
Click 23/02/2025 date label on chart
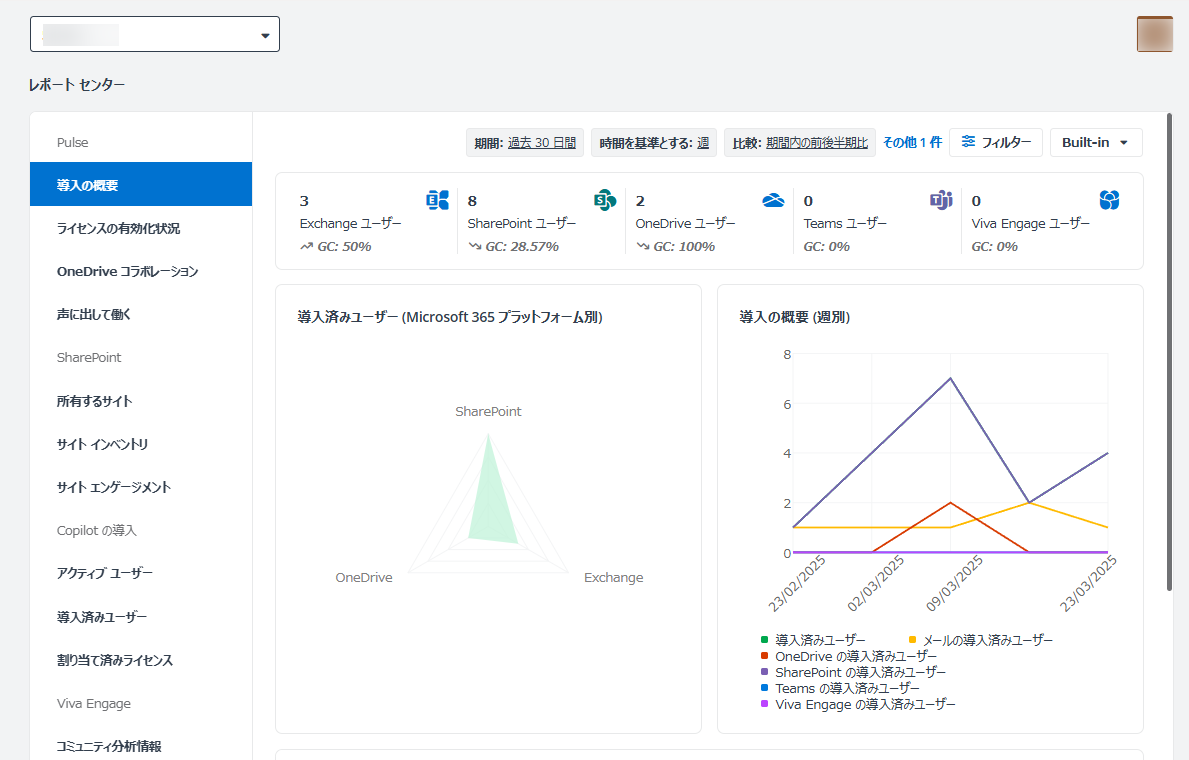(x=798, y=583)
